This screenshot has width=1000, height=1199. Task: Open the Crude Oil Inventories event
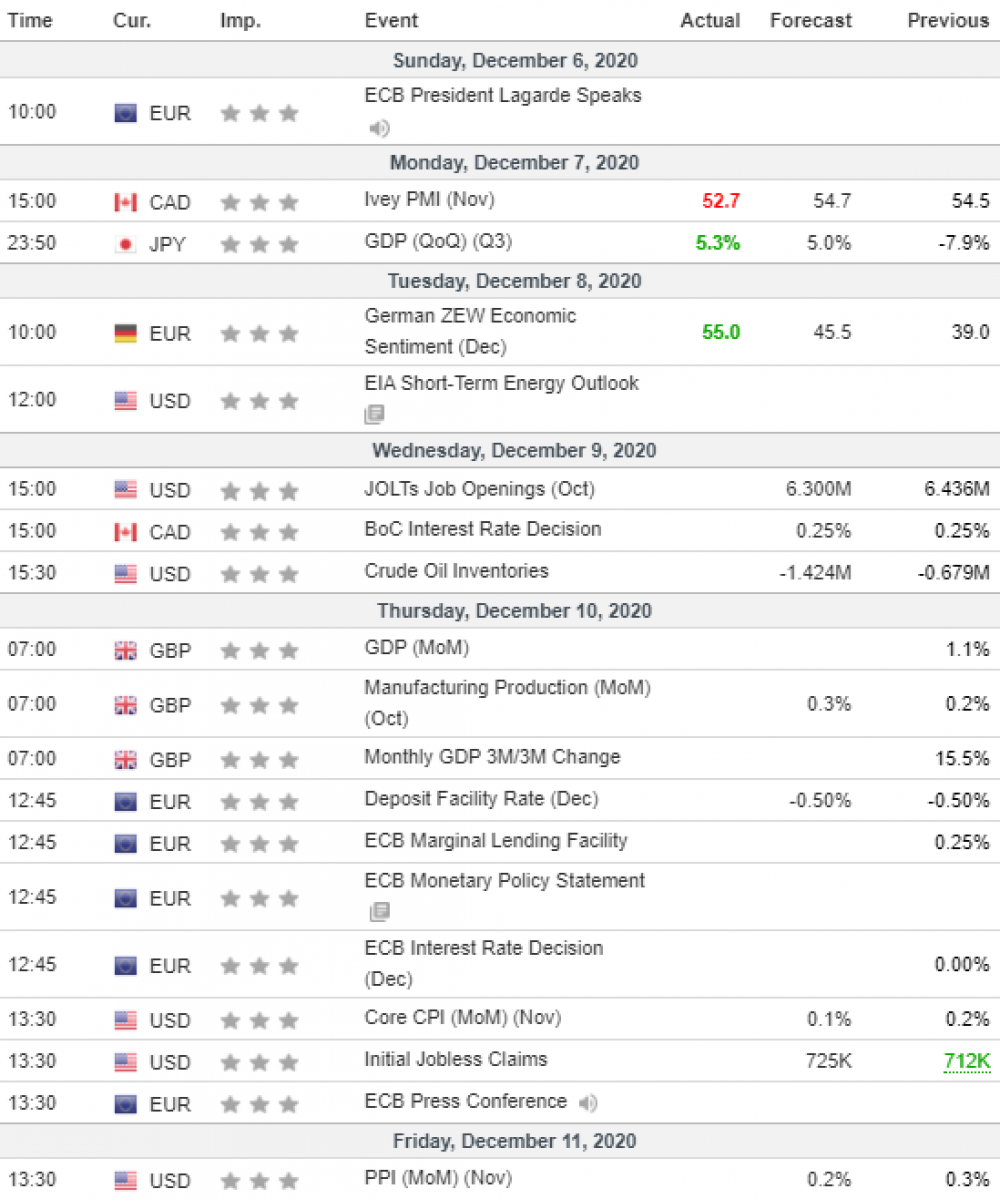coord(456,571)
